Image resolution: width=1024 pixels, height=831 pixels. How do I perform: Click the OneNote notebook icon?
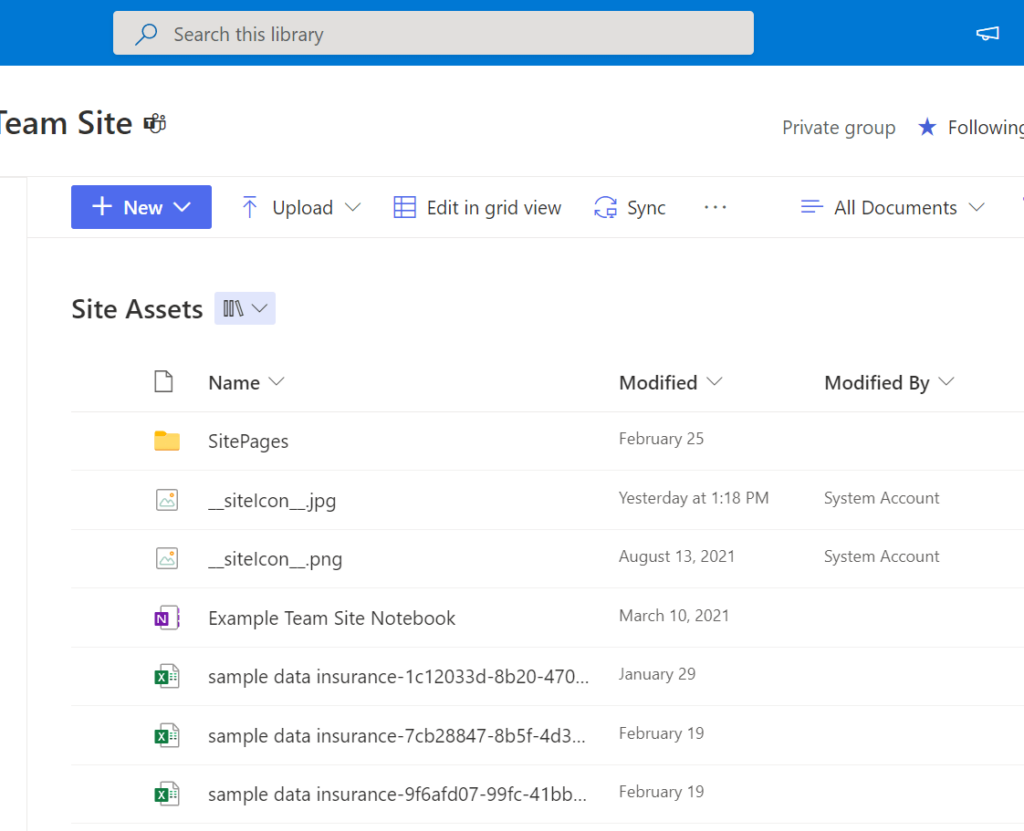coord(167,617)
